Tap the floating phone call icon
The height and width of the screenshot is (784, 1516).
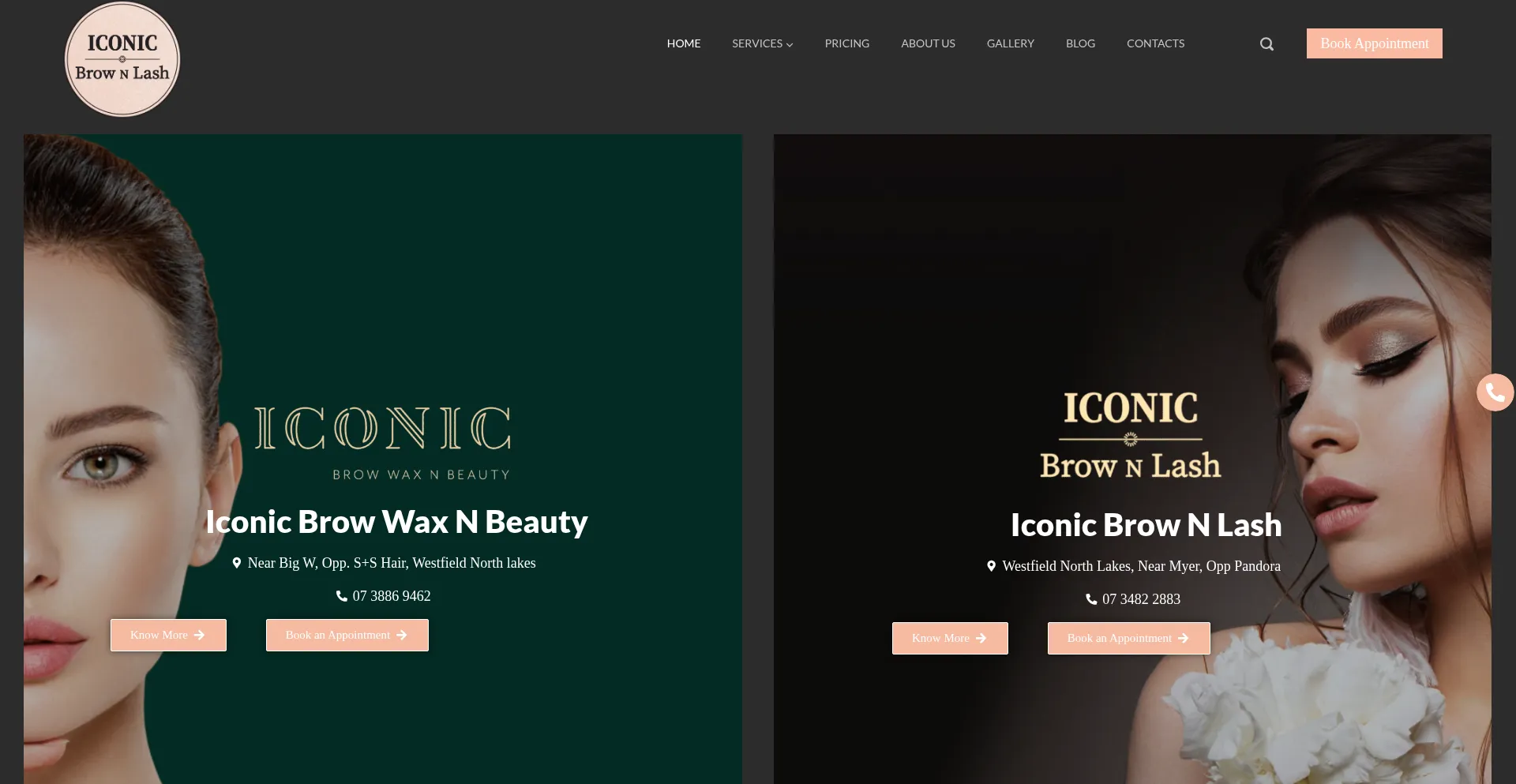coord(1495,392)
